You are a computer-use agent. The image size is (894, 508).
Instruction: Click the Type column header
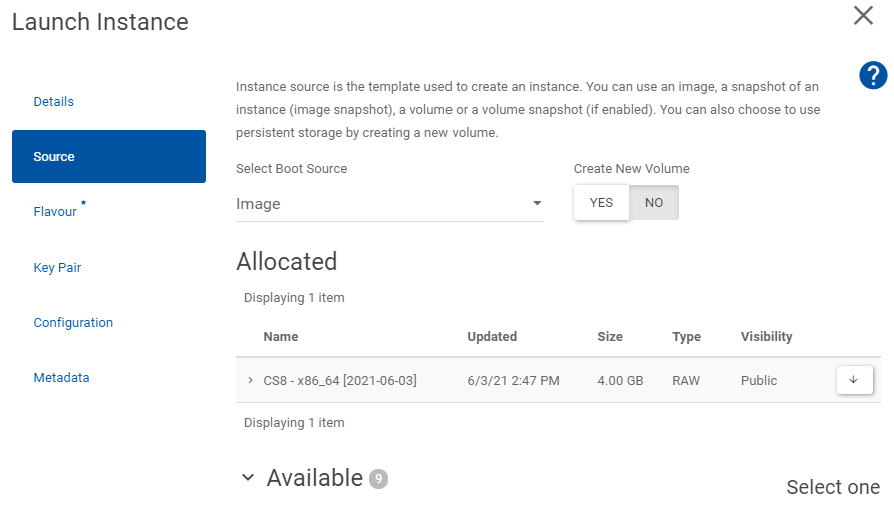click(x=686, y=337)
